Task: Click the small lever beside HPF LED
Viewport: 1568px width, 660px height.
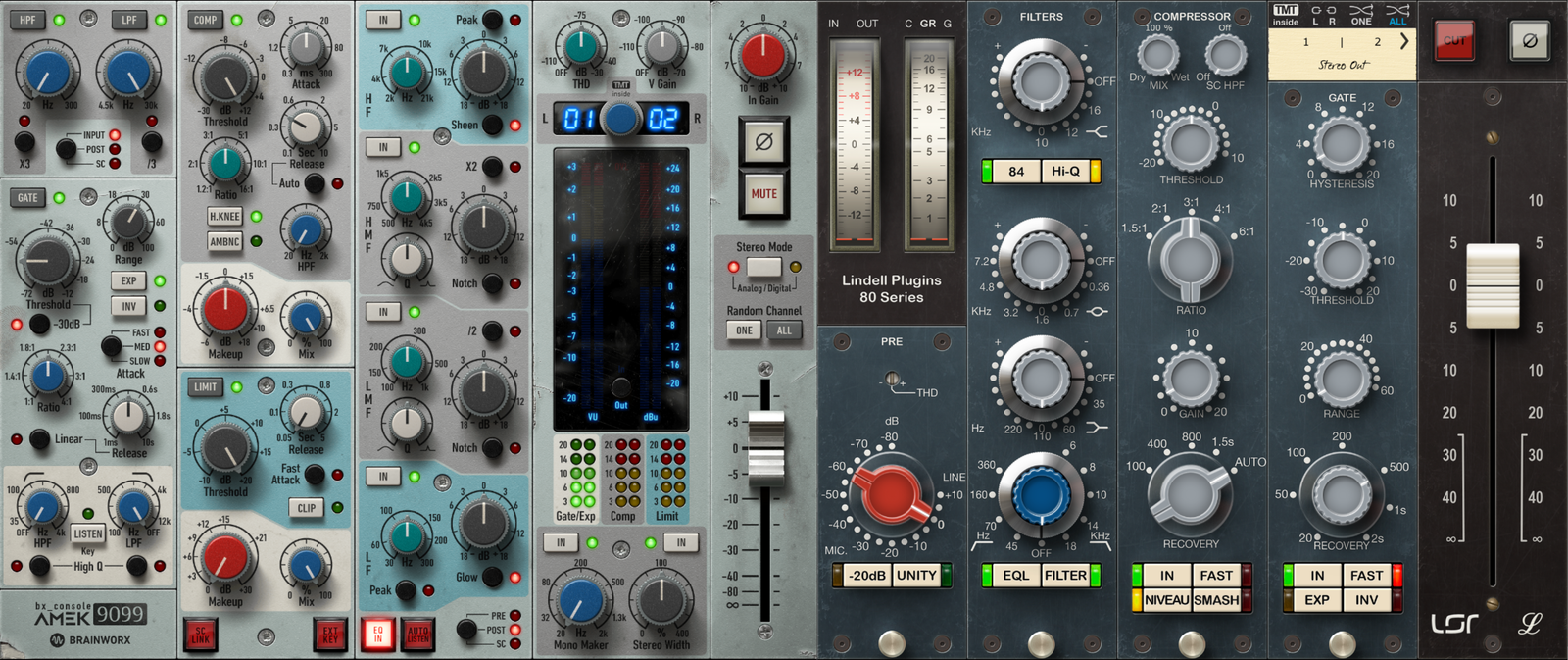Action: point(88,19)
